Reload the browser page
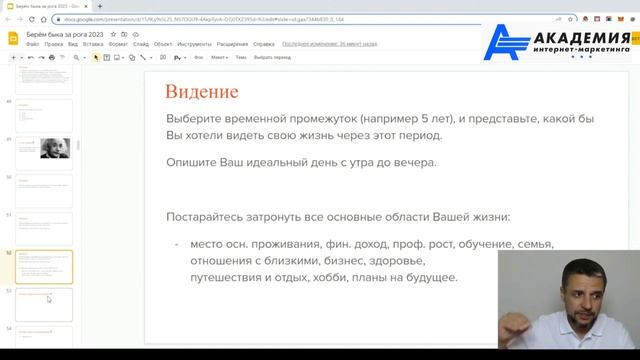Image resolution: width=640 pixels, height=360 pixels. click(31, 19)
